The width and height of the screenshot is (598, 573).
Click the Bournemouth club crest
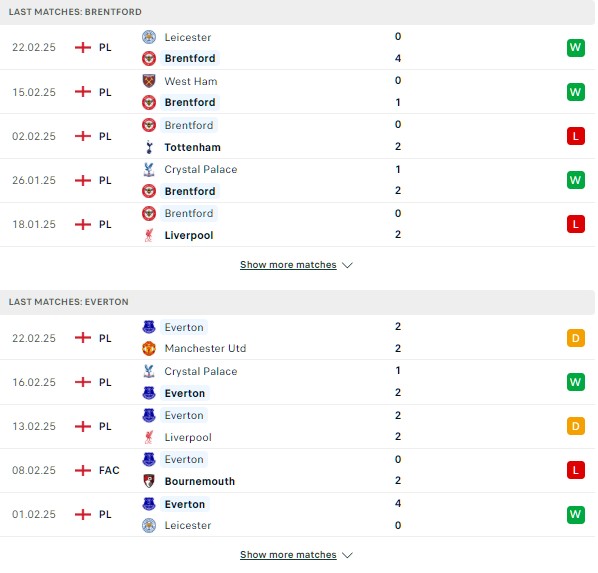(149, 481)
